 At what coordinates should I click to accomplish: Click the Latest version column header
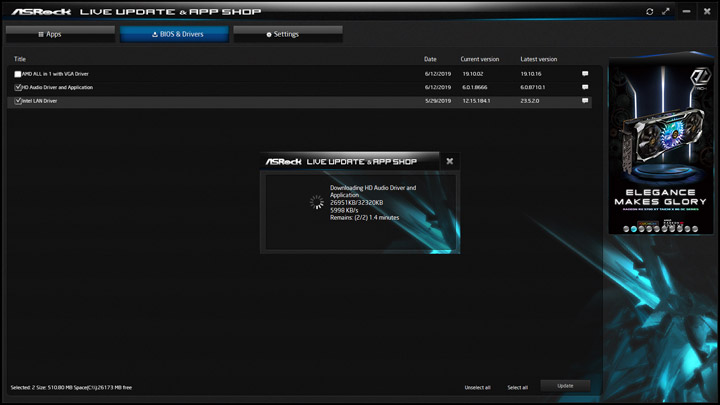pyautogui.click(x=539, y=59)
